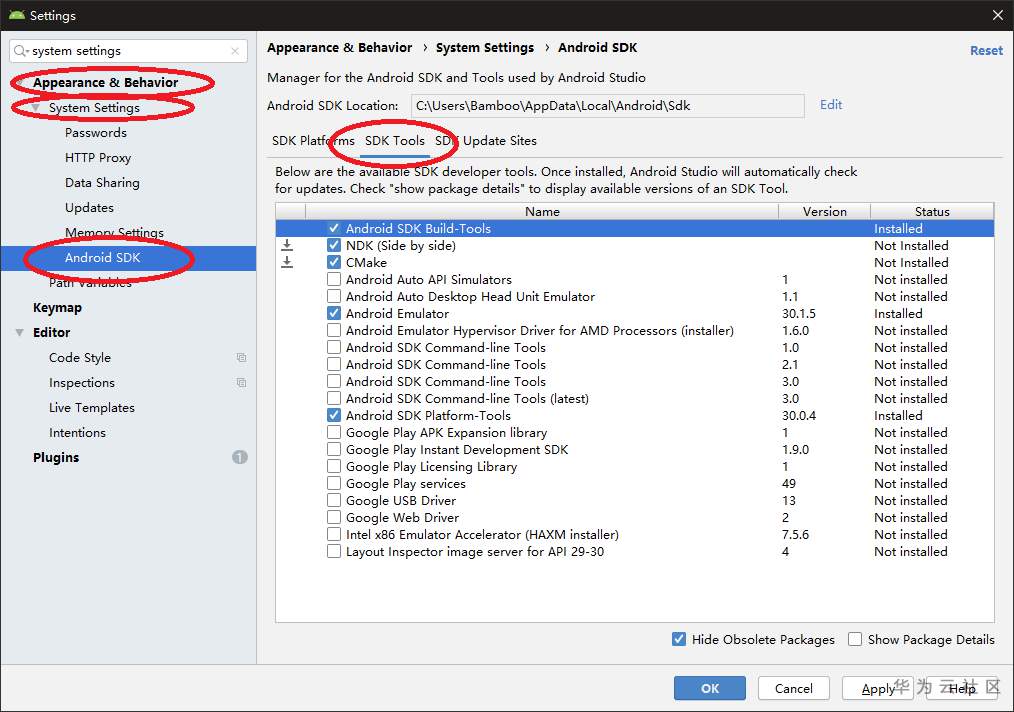Enable Show Package Details

click(855, 640)
